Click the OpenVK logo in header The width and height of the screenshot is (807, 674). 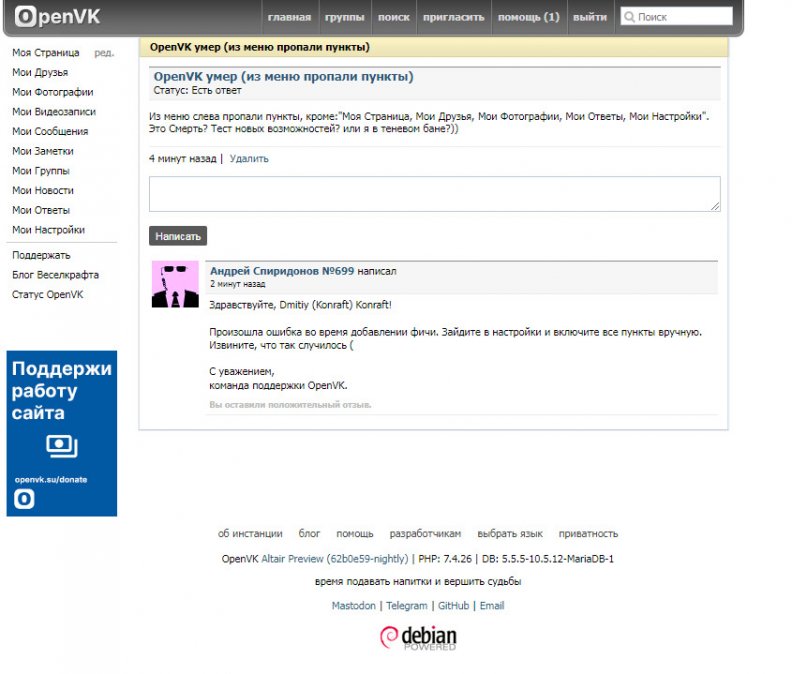point(57,16)
